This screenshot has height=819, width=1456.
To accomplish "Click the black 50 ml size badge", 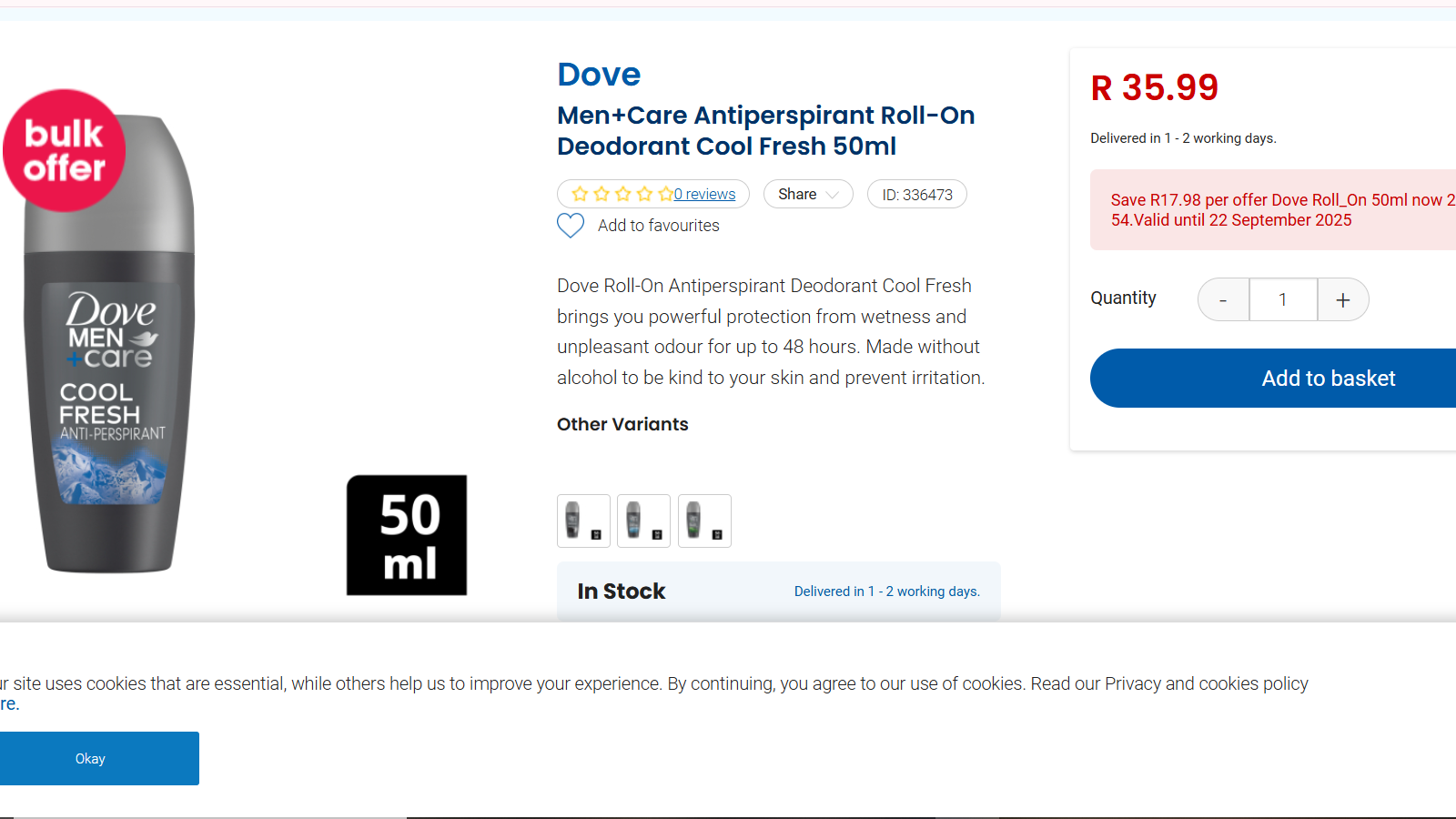I will click(x=407, y=535).
